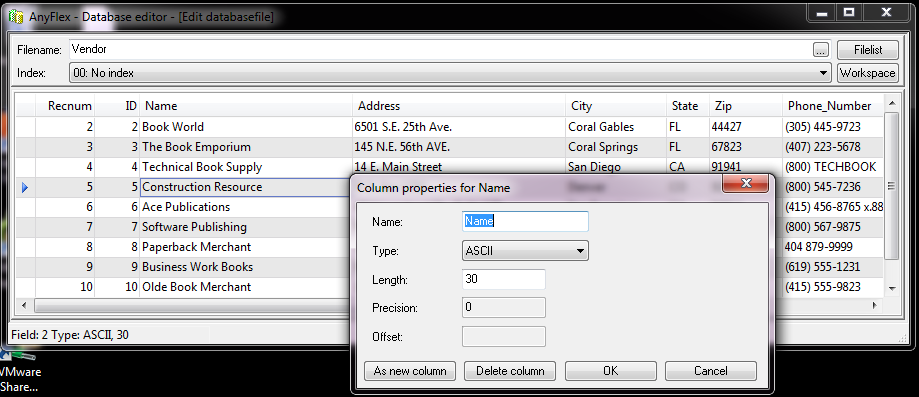Open the Index dropdown showing No index
The image size is (919, 397).
click(x=450, y=73)
